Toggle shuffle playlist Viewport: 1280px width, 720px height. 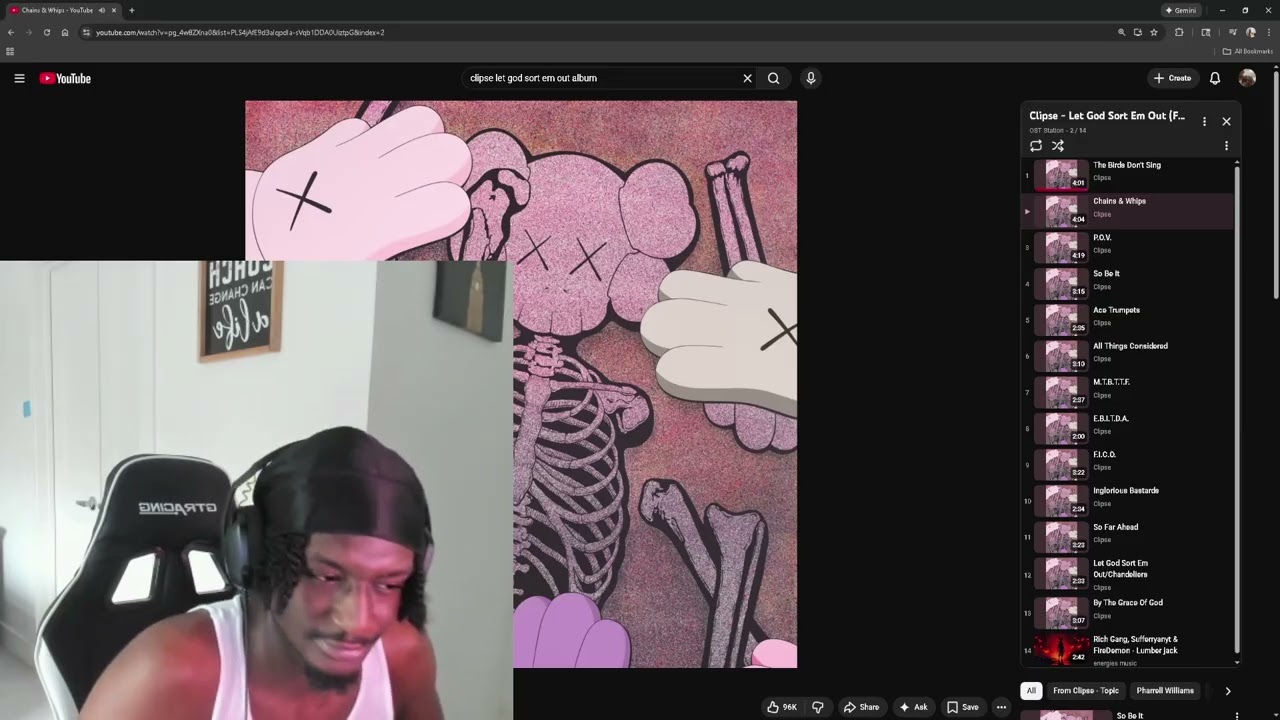point(1058,146)
